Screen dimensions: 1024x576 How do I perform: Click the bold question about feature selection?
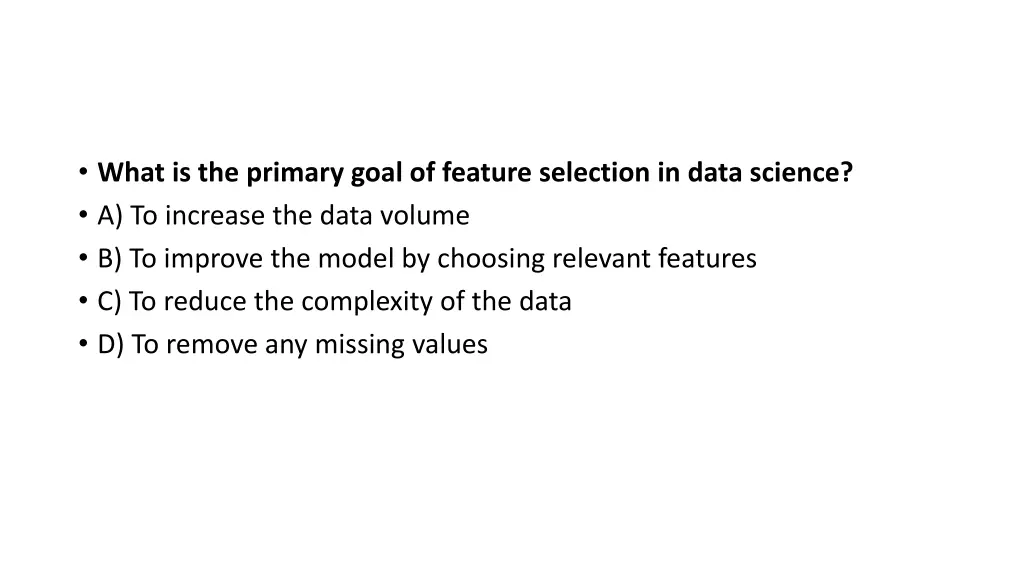(x=475, y=173)
